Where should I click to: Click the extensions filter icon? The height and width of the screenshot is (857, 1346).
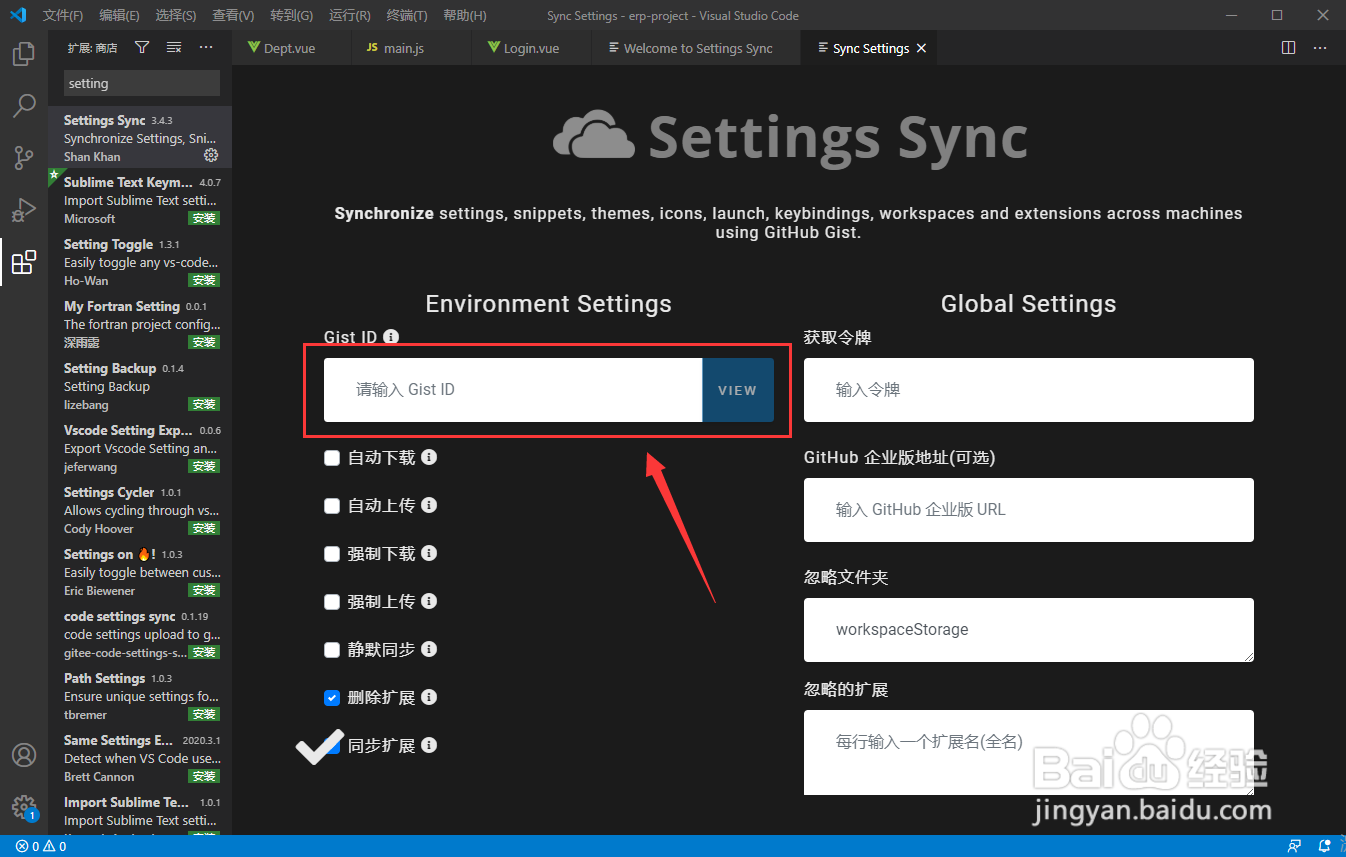click(x=142, y=47)
